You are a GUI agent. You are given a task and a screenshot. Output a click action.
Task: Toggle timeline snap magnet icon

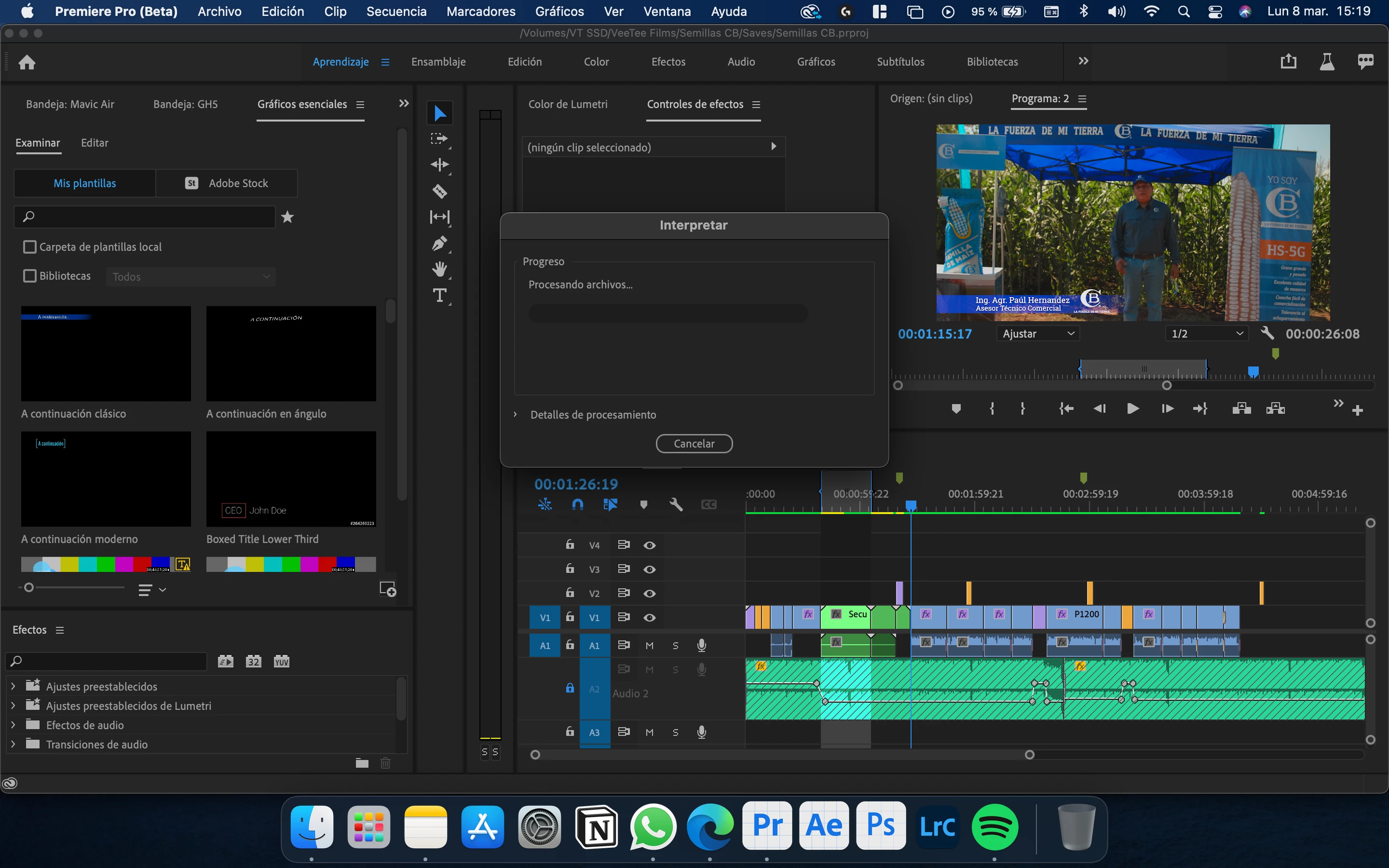click(577, 504)
